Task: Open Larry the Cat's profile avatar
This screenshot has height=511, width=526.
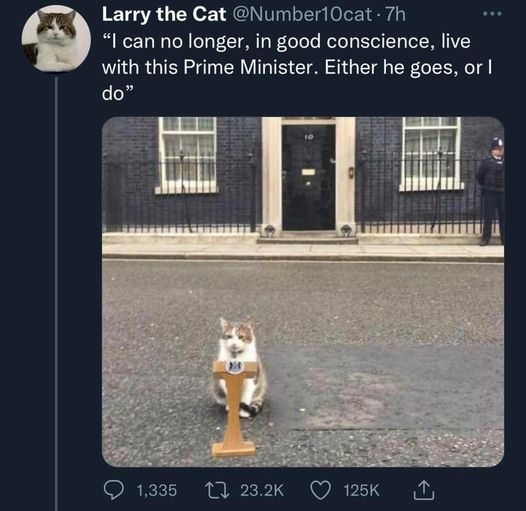Action: click(x=56, y=39)
